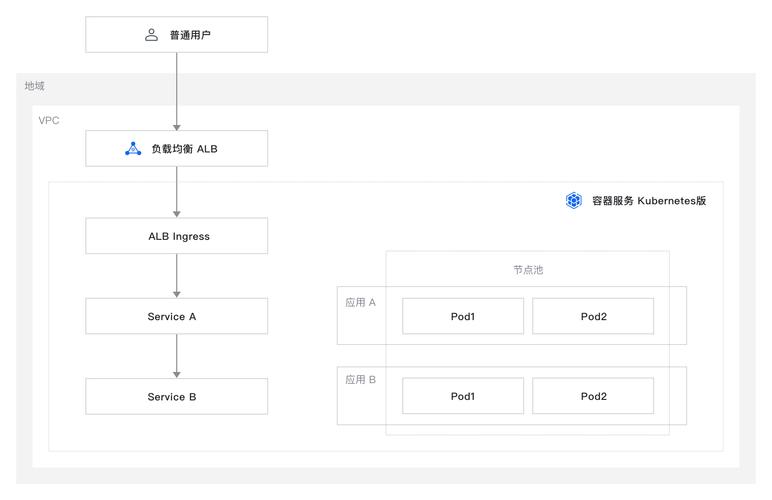Select the 负载均衡 ALB text
The image size is (772, 500).
tap(184, 149)
